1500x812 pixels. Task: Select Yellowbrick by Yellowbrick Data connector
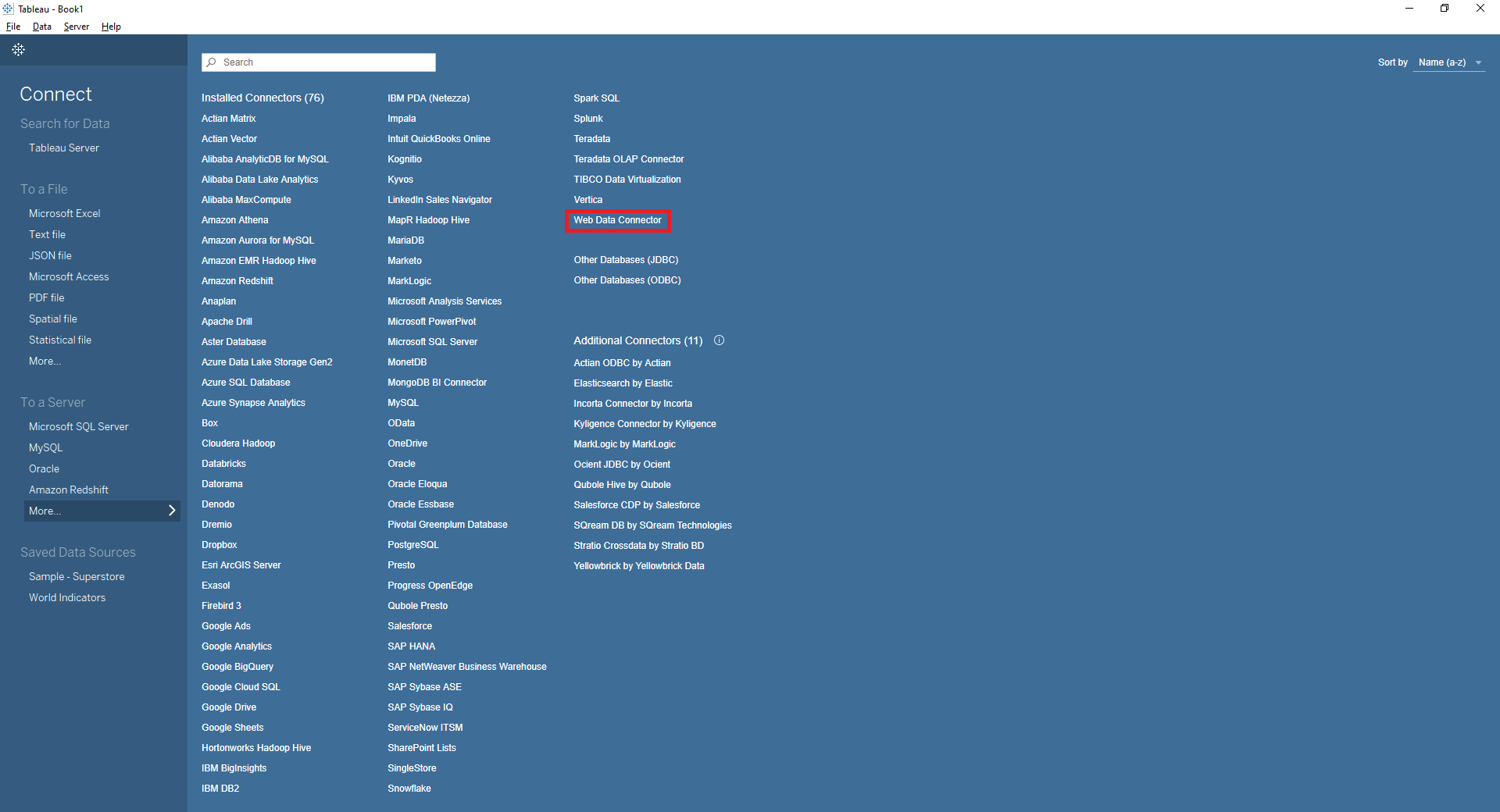click(639, 566)
